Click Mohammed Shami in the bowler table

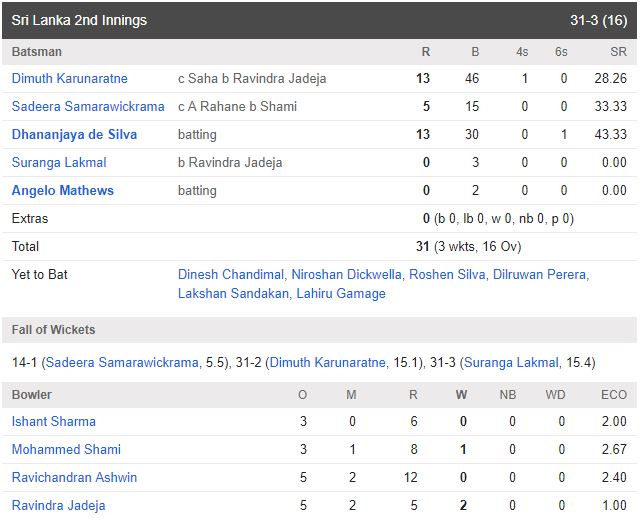(x=66, y=450)
